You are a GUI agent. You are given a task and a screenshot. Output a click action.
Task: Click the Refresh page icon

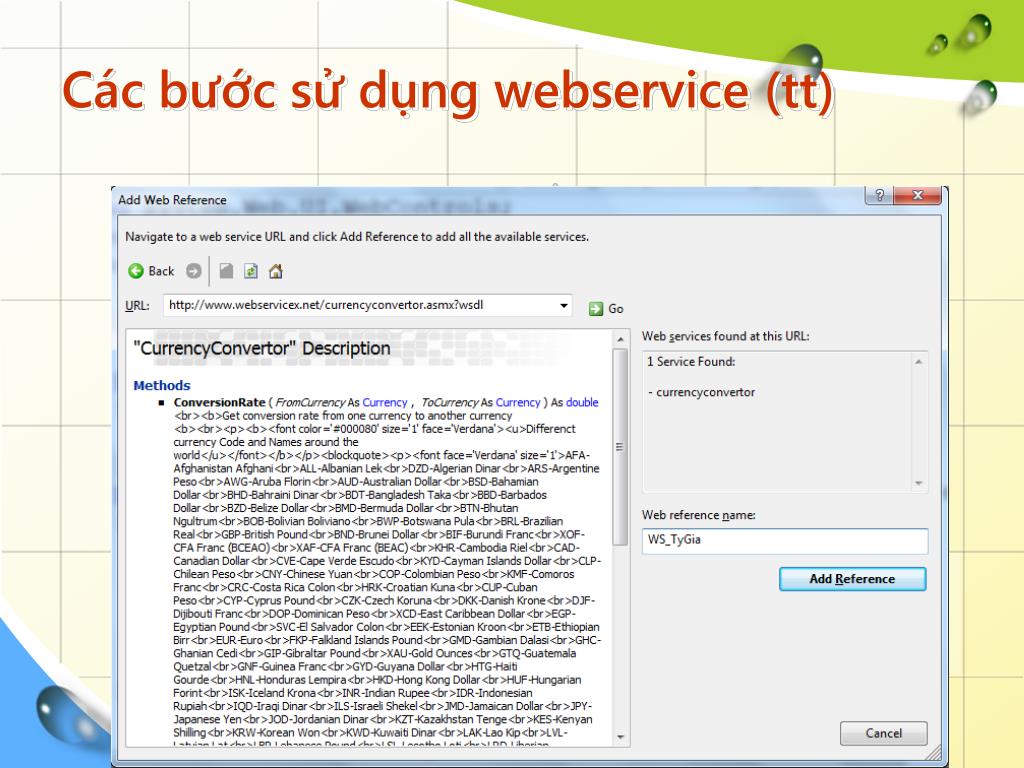[251, 271]
